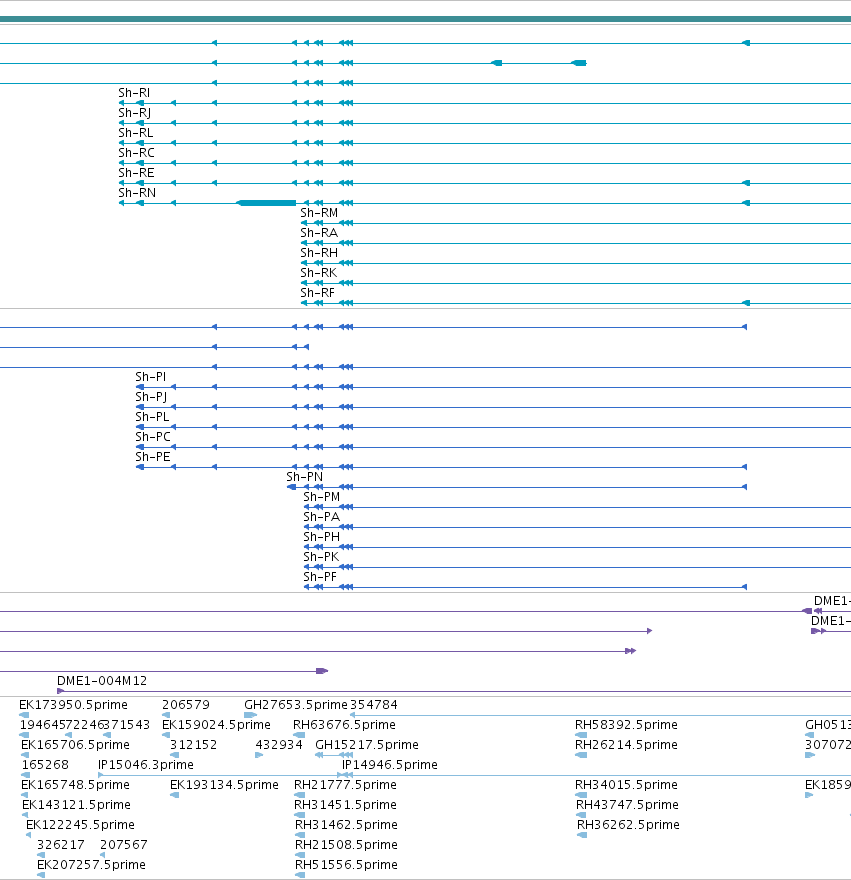Select the Sh-RI transcript label
The height and width of the screenshot is (880, 851).
click(134, 93)
